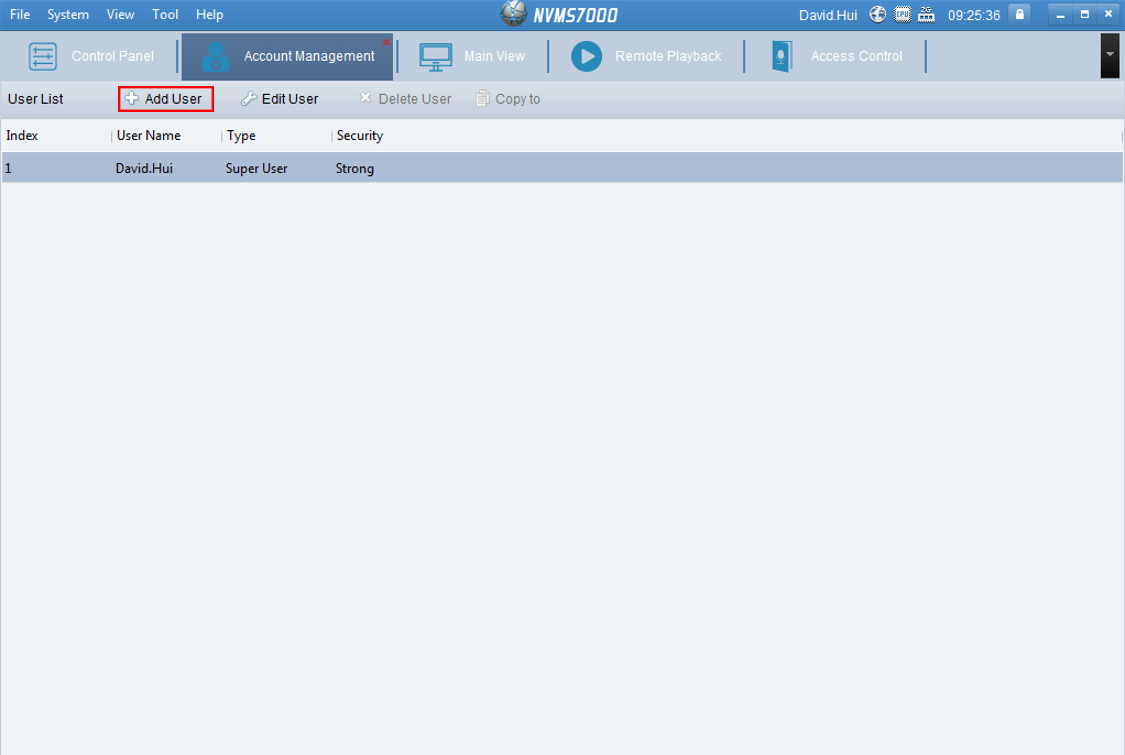Sort by the User Name column header
The image size is (1125, 755).
click(166, 136)
